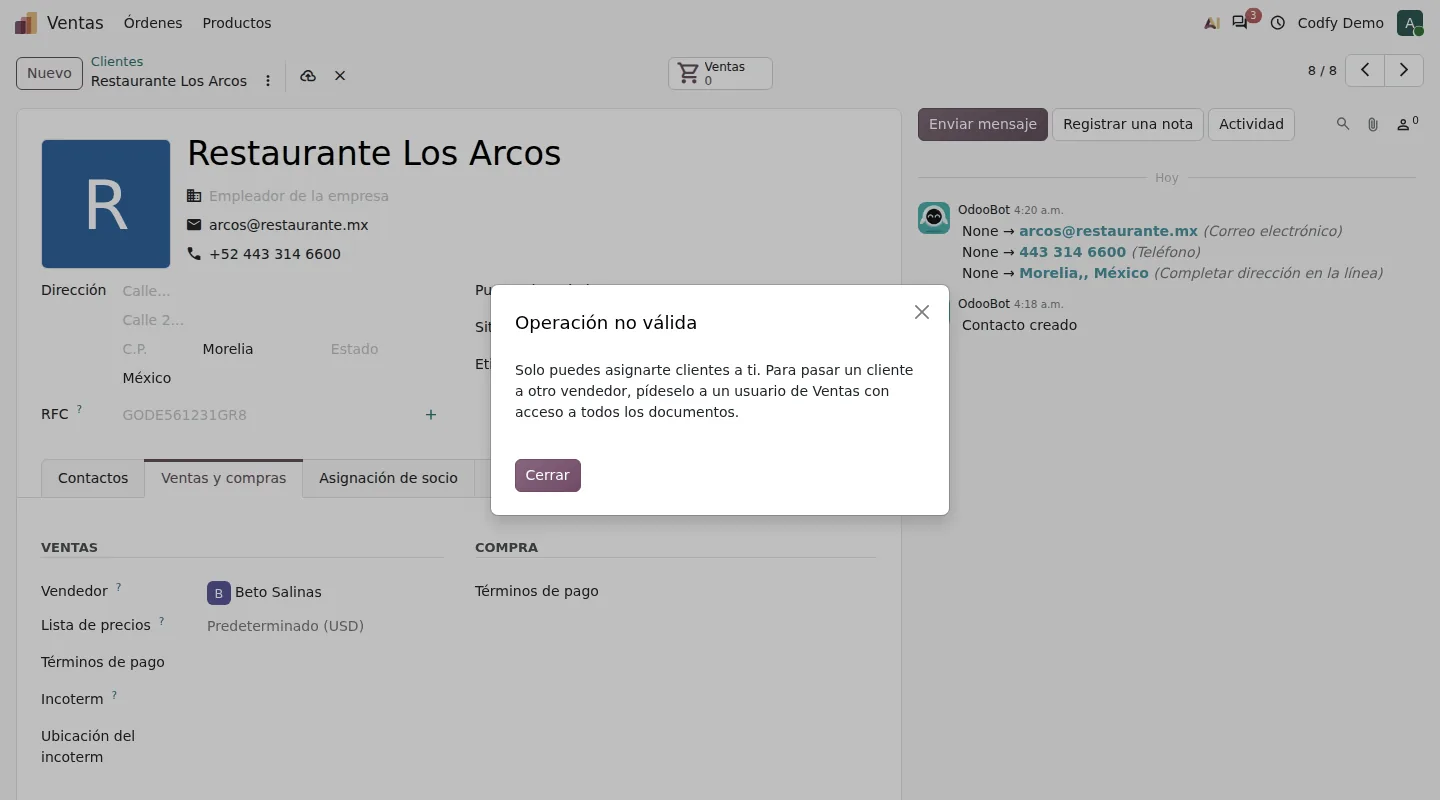Click the green plus icon beside RFC
This screenshot has width=1440, height=800.
click(431, 414)
